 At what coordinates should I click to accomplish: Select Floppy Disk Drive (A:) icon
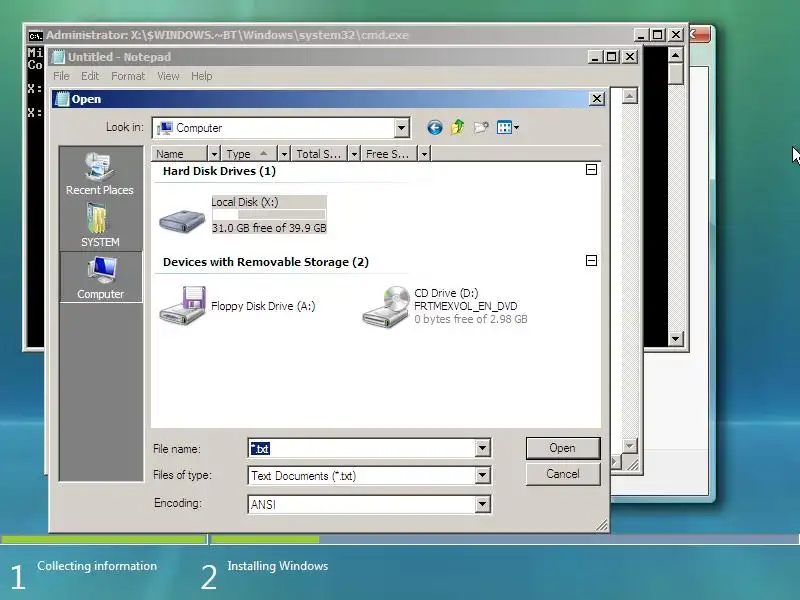(182, 306)
